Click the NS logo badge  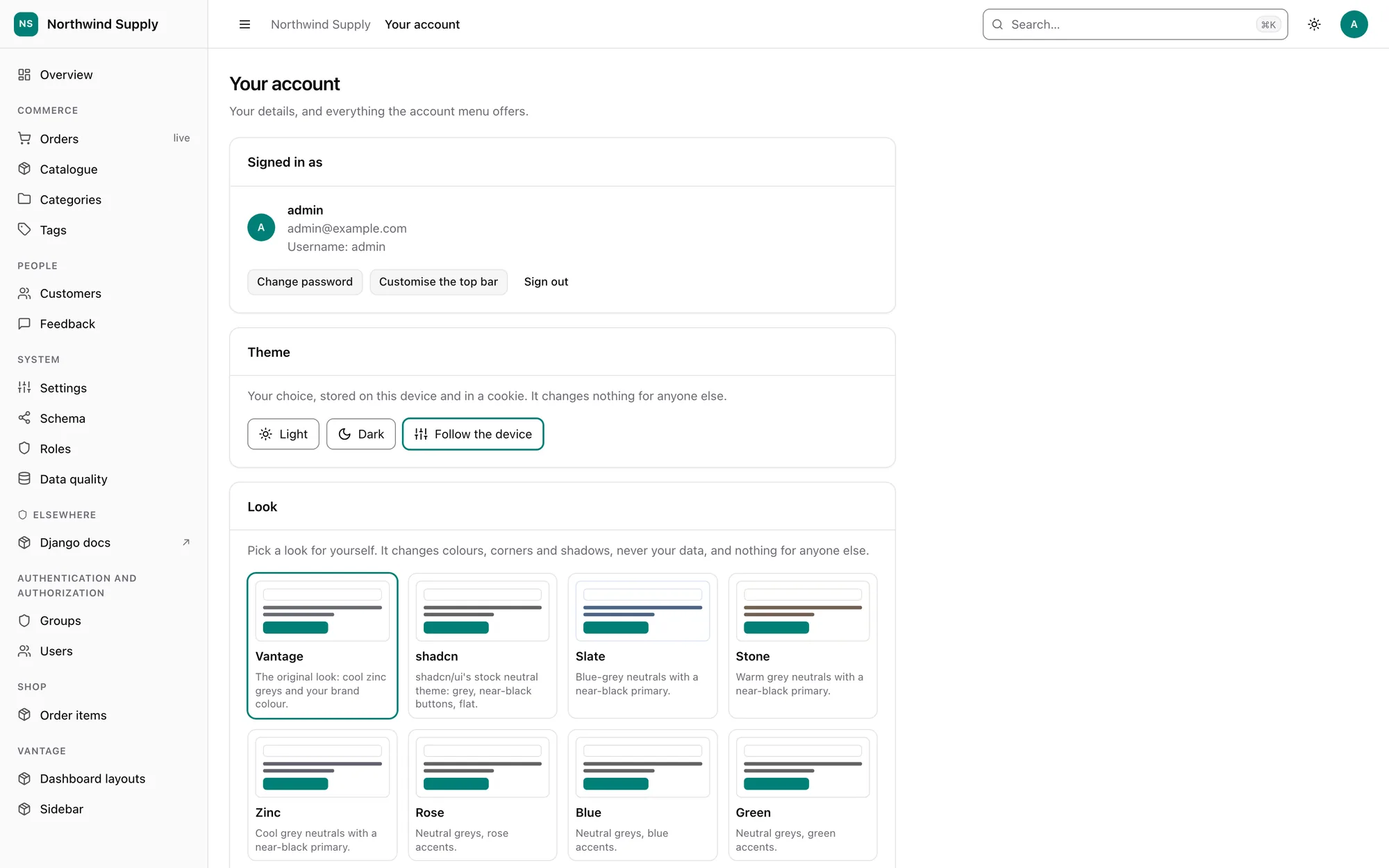(x=26, y=24)
